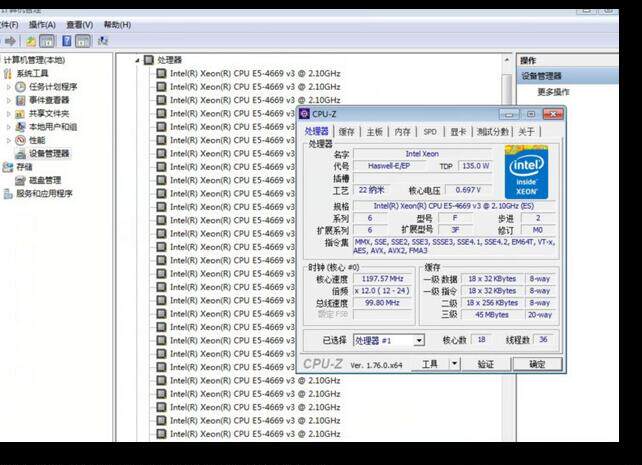
Task: Click the Intel Xeon name field
Action: [x=422, y=154]
